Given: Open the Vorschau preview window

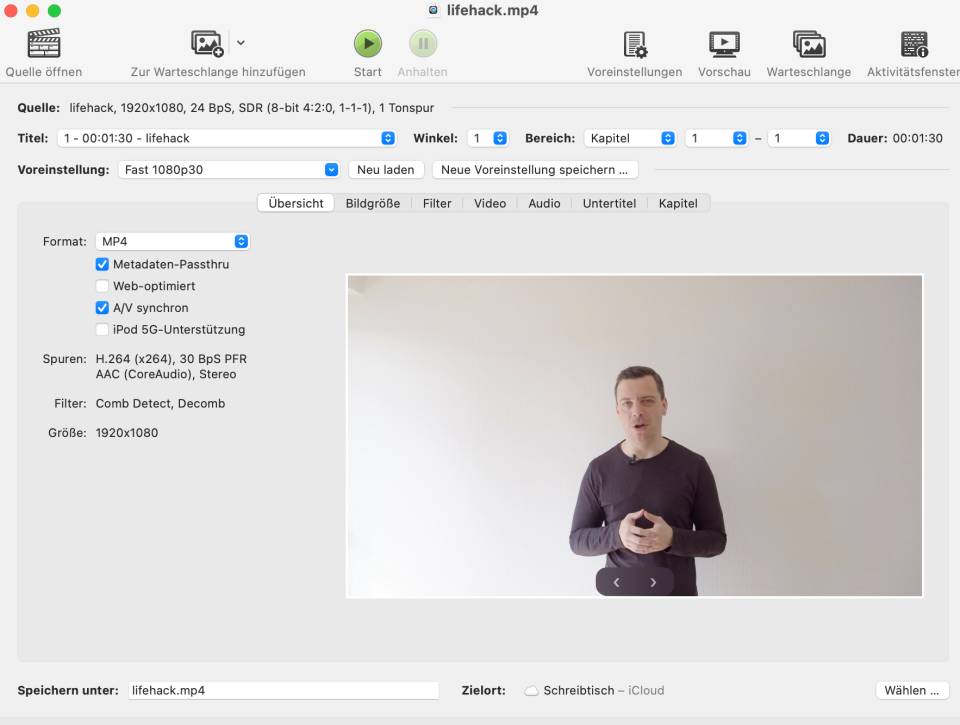Looking at the screenshot, I should coord(723,43).
